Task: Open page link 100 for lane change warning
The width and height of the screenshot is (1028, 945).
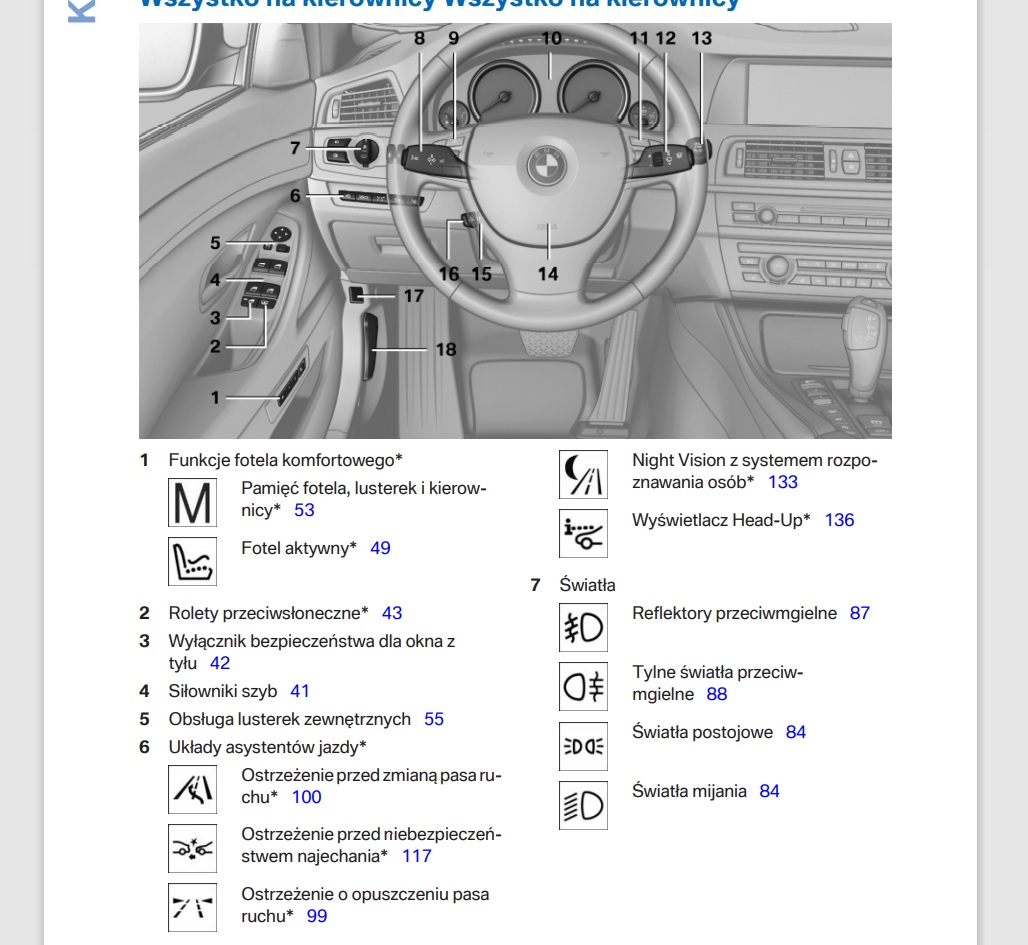Action: pos(306,797)
